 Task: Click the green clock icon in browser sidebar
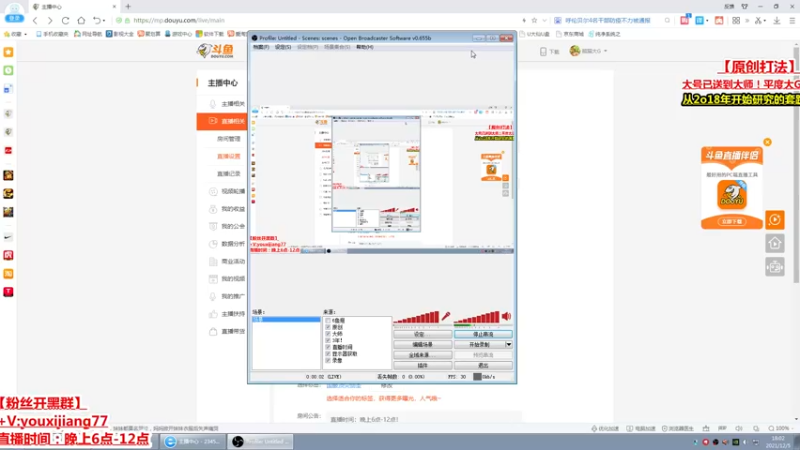click(x=8, y=70)
